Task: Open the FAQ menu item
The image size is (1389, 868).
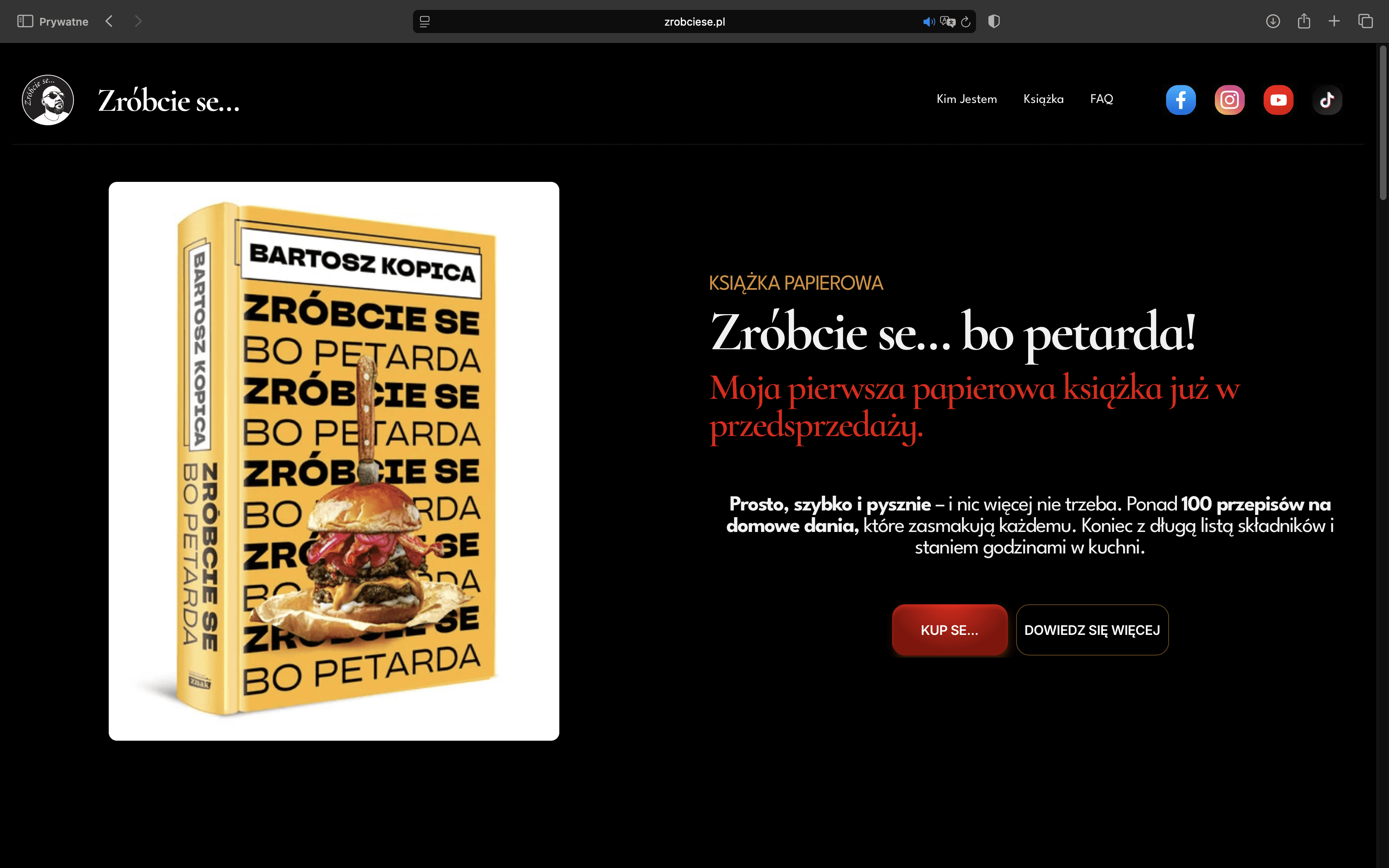Action: [1101, 99]
